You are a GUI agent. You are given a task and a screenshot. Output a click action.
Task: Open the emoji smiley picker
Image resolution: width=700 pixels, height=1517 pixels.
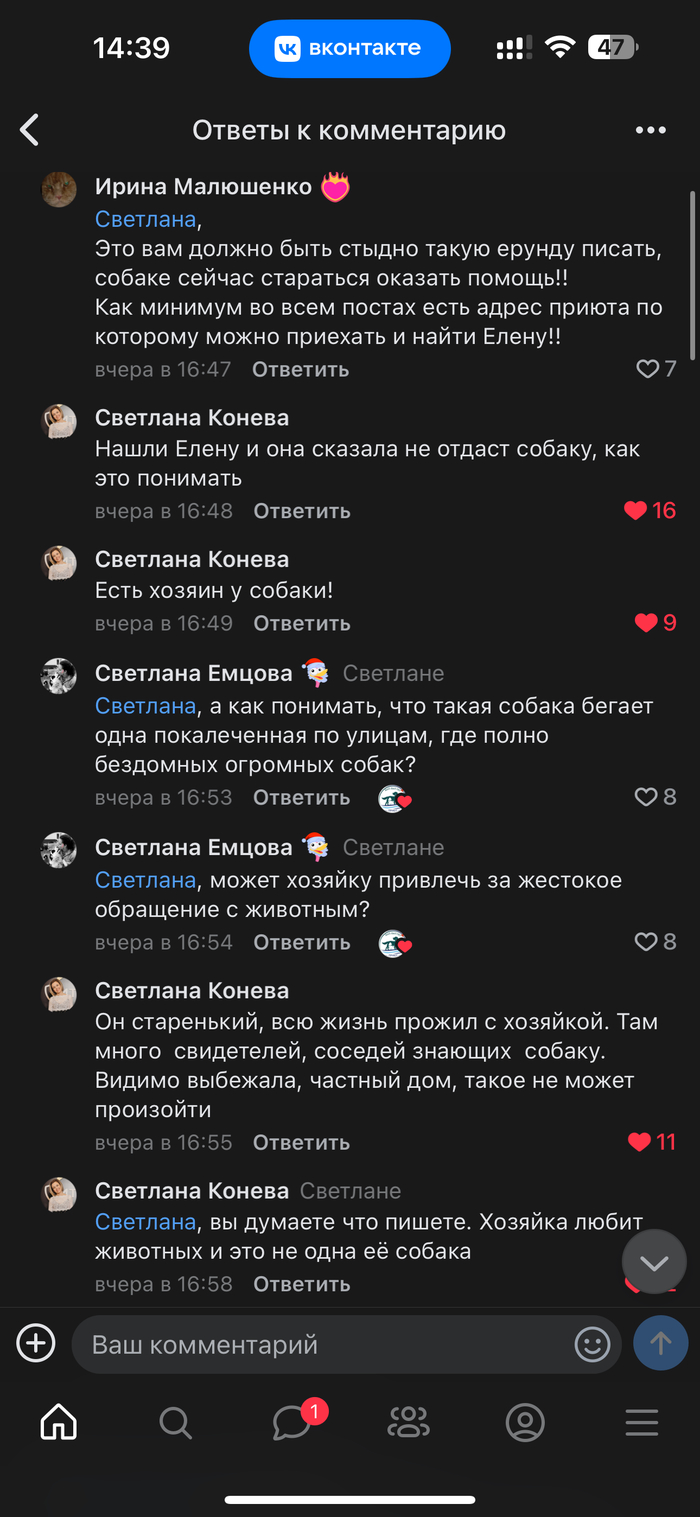592,1344
